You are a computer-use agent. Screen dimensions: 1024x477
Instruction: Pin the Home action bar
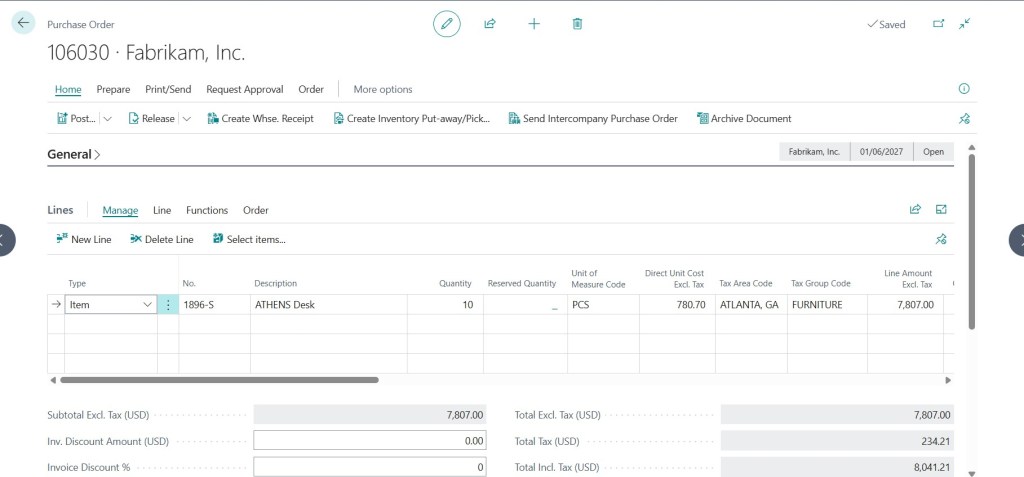(964, 119)
